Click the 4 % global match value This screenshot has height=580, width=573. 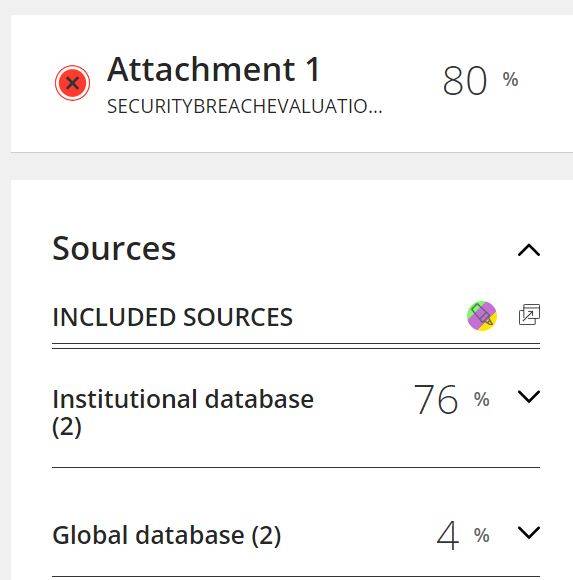[x=463, y=535]
